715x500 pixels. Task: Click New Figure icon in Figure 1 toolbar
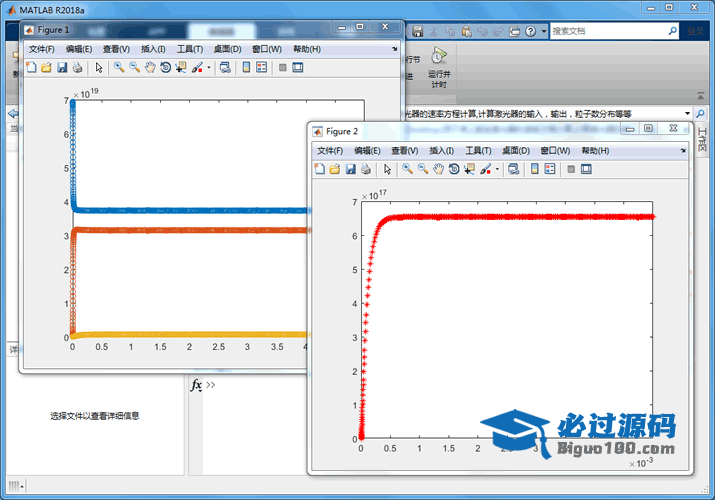31,68
